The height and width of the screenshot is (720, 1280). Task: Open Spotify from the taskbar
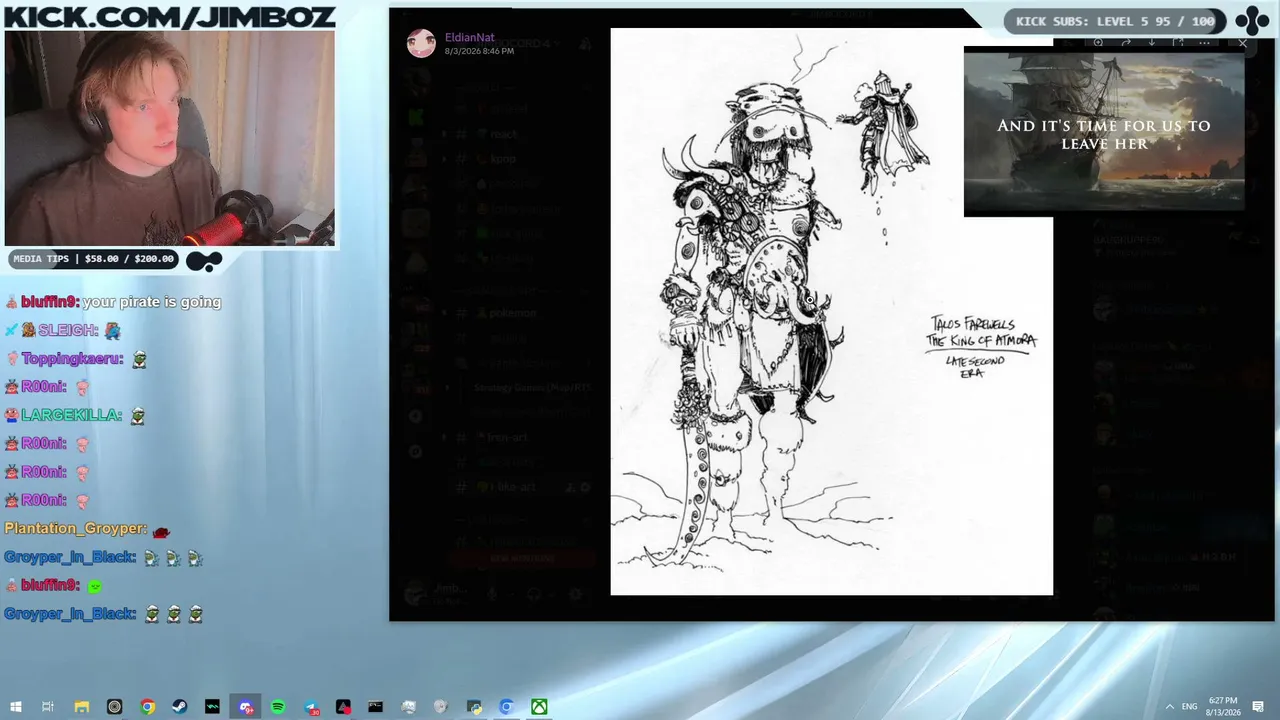coord(278,707)
